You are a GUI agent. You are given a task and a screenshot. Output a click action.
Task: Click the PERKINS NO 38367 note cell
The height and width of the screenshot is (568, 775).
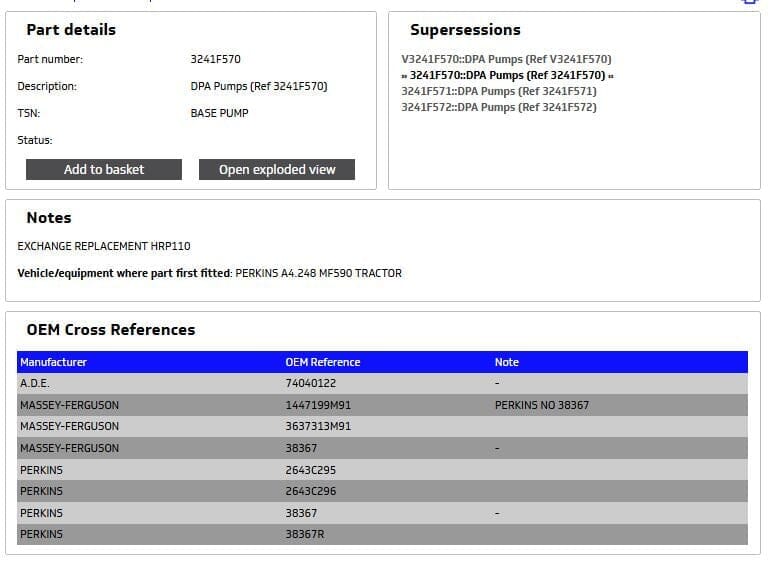pyautogui.click(x=542, y=405)
